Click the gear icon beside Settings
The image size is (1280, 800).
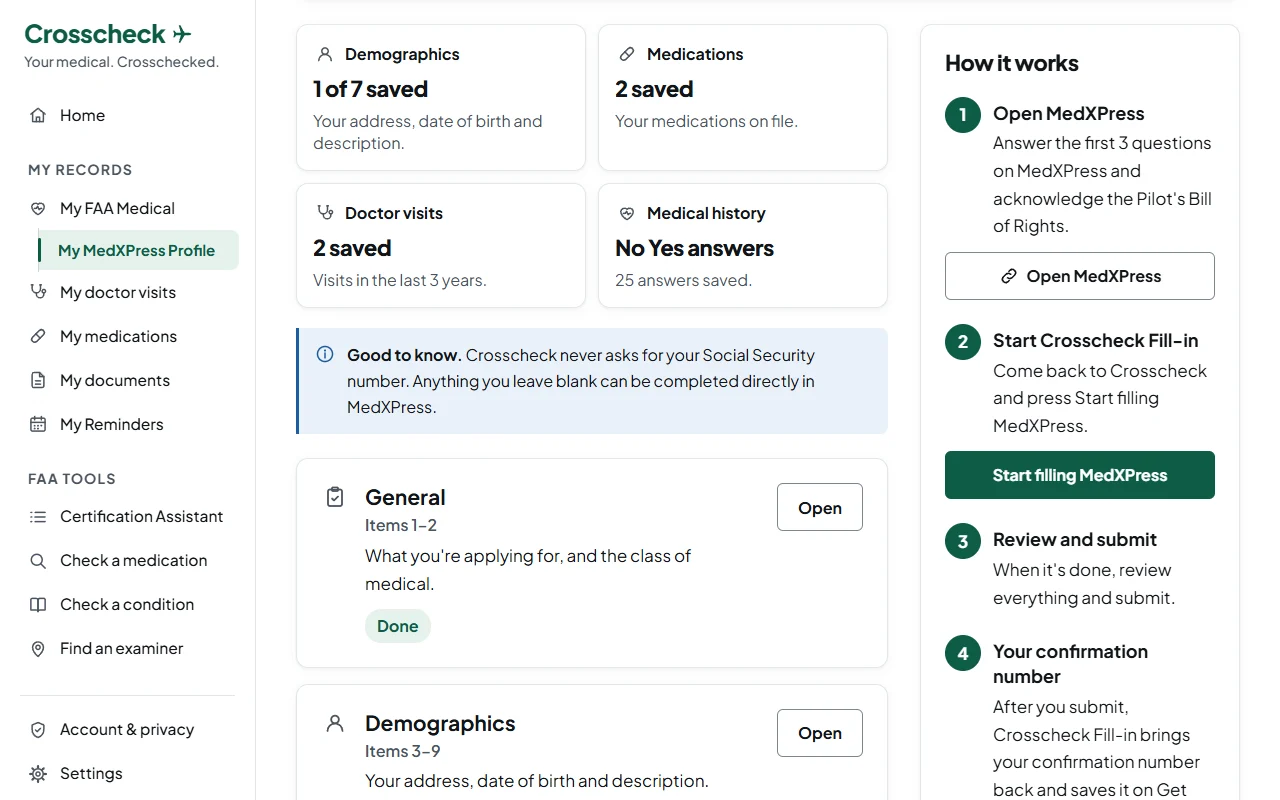pyautogui.click(x=38, y=774)
